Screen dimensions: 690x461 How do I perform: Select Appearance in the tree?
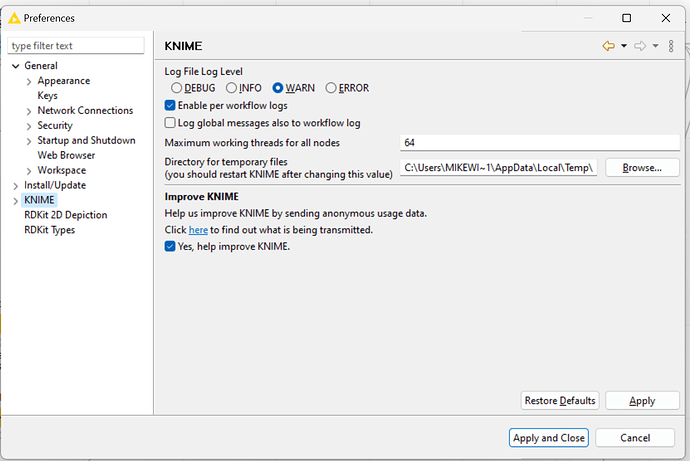pos(64,81)
